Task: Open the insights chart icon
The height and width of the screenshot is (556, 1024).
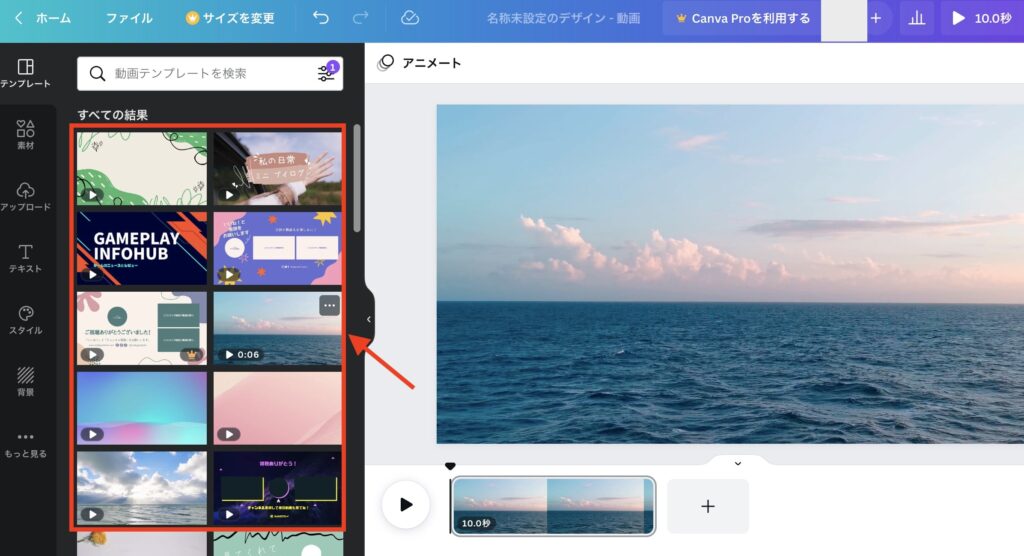Action: [x=917, y=18]
